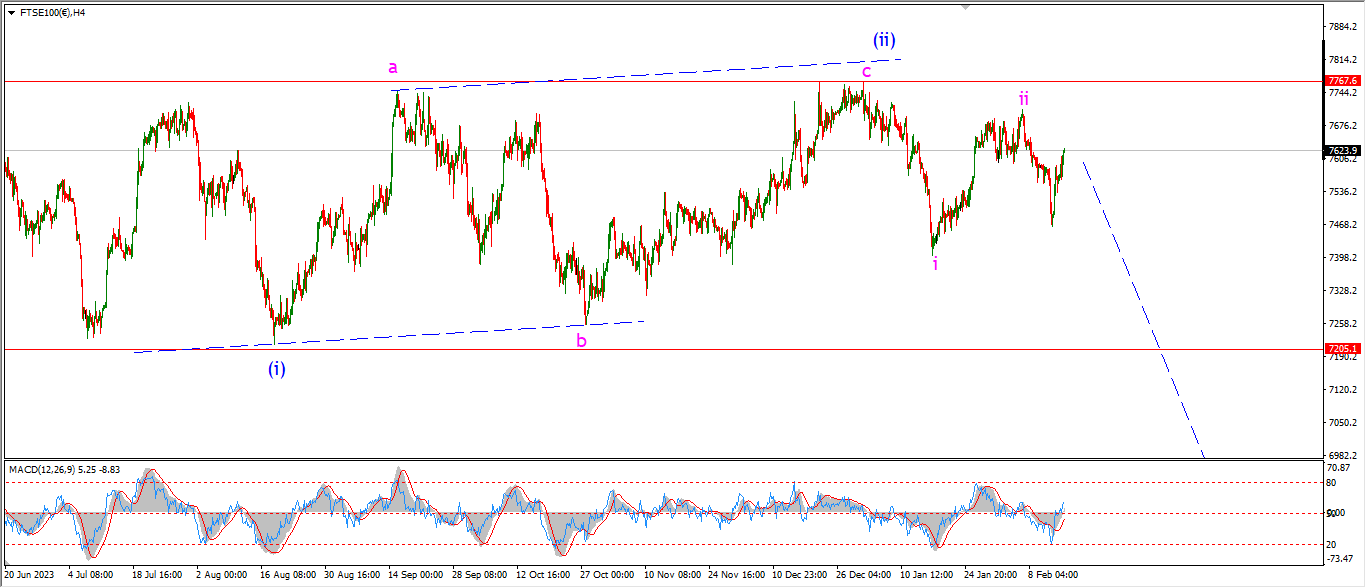The height and width of the screenshot is (588, 1366).
Task: Click the 14 Sep 00:00 time axis label
Action: 416,576
